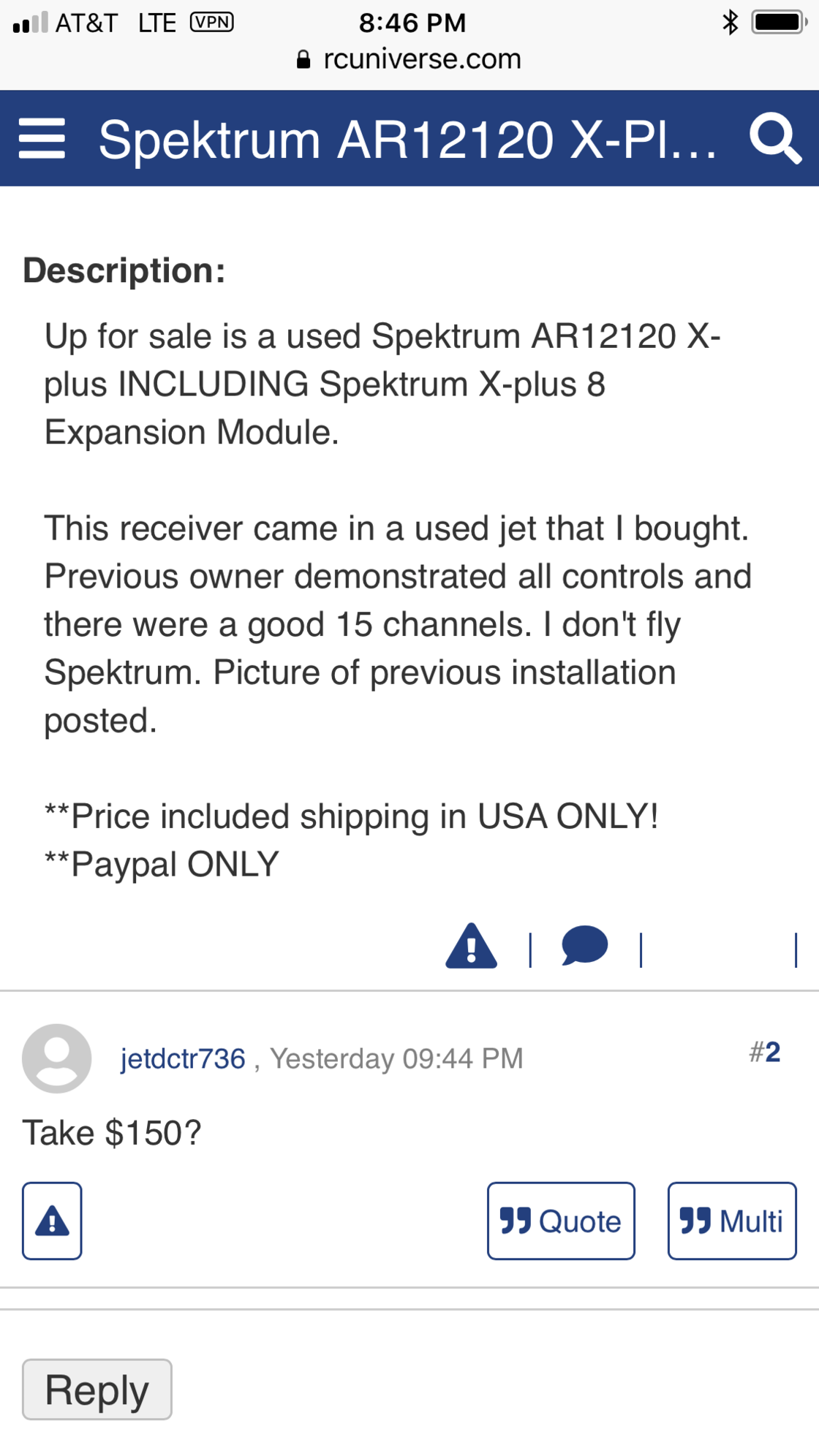Open the hamburger navigation menu
The height and width of the screenshot is (1456, 819).
(x=42, y=139)
